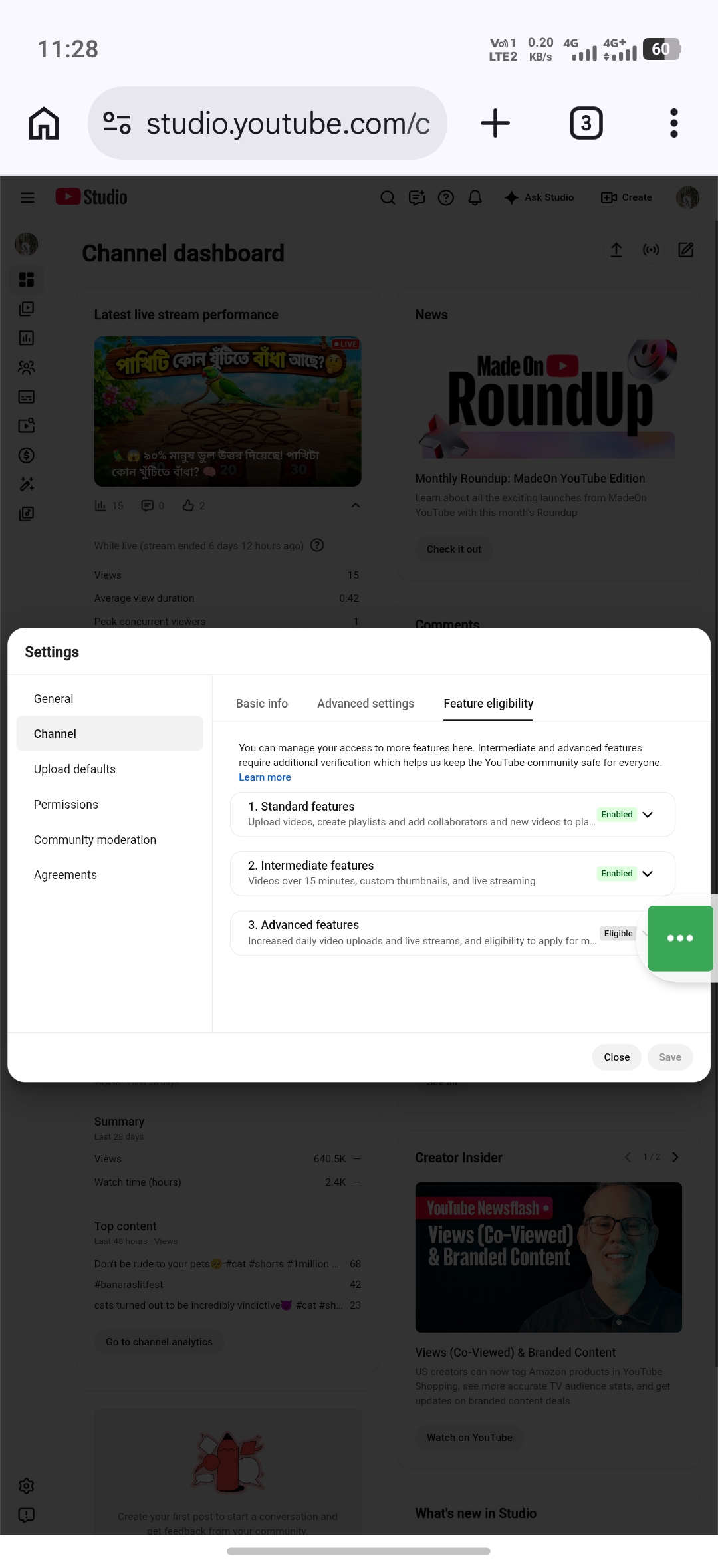
Task: Open a new browser tab with plus icon
Action: [x=495, y=123]
